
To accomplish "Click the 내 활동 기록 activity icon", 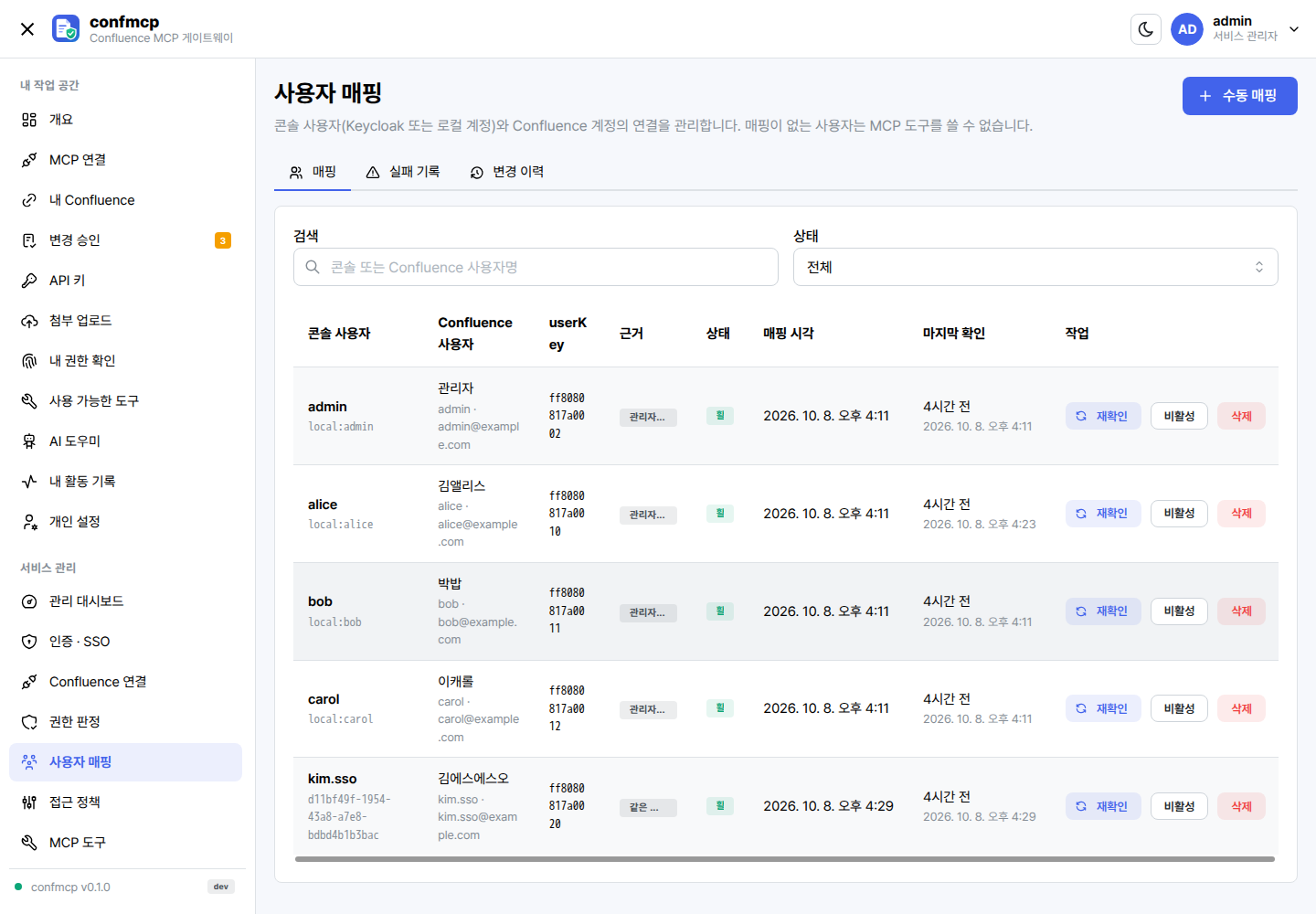I will 29,482.
